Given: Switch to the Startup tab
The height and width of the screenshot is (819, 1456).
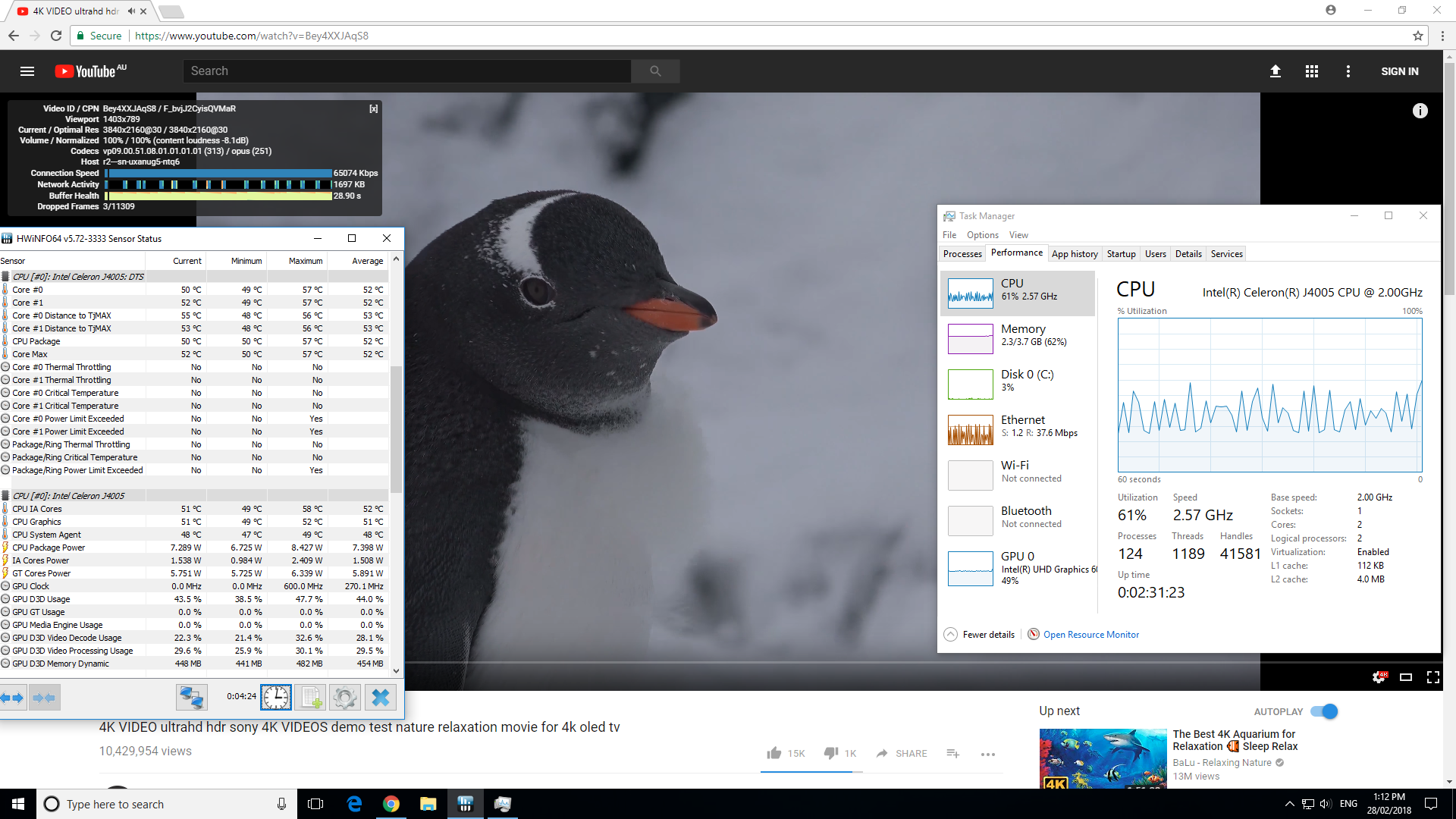Looking at the screenshot, I should [x=1121, y=254].
